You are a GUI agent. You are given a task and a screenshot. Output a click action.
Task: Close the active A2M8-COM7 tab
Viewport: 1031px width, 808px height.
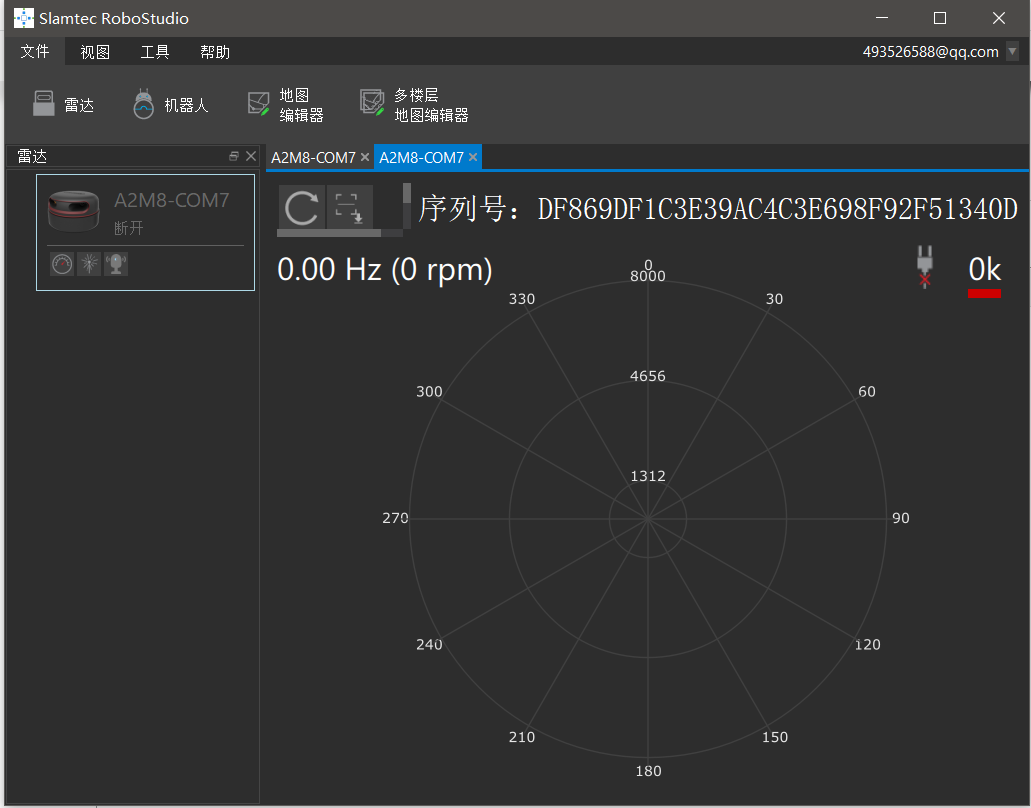click(x=473, y=158)
